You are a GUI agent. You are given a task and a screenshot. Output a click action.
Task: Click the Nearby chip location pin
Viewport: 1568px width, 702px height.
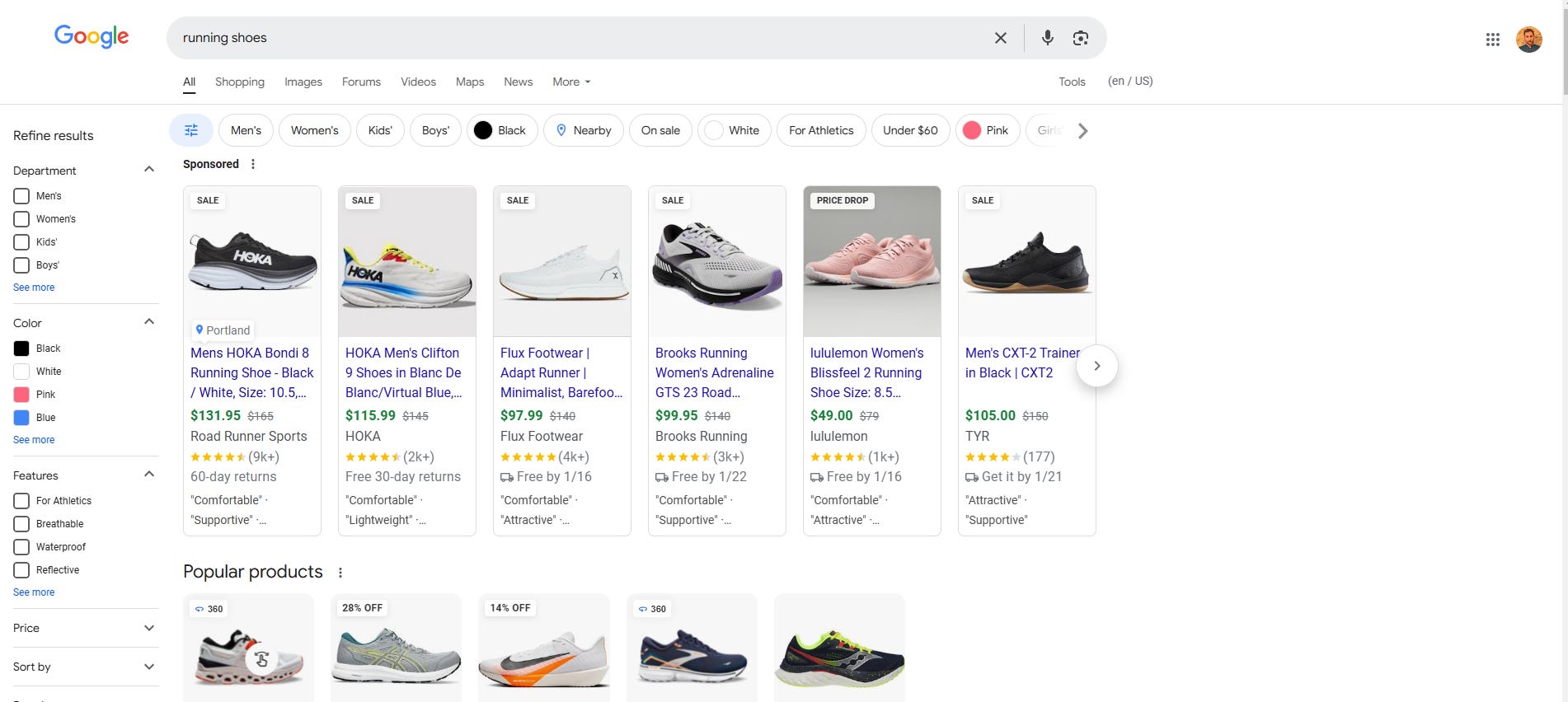(x=561, y=130)
